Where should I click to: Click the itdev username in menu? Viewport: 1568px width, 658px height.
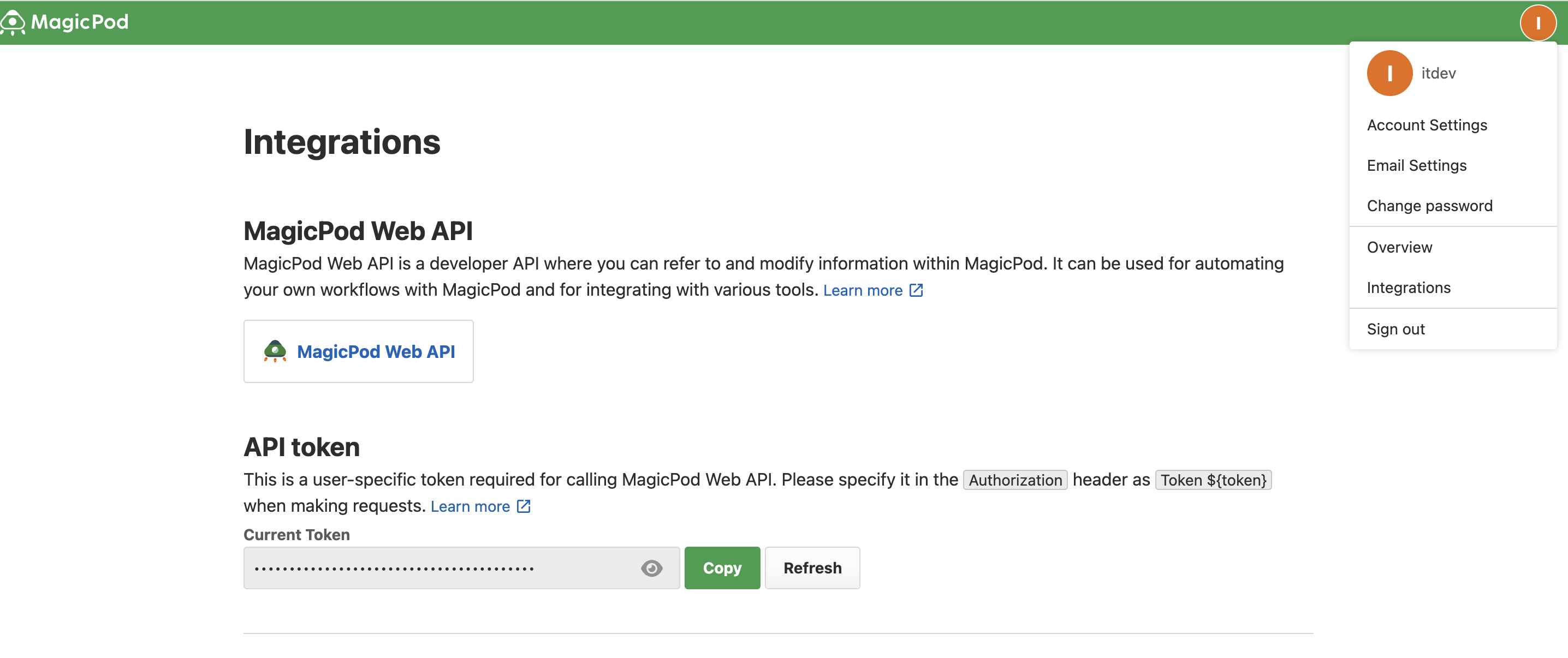point(1439,73)
